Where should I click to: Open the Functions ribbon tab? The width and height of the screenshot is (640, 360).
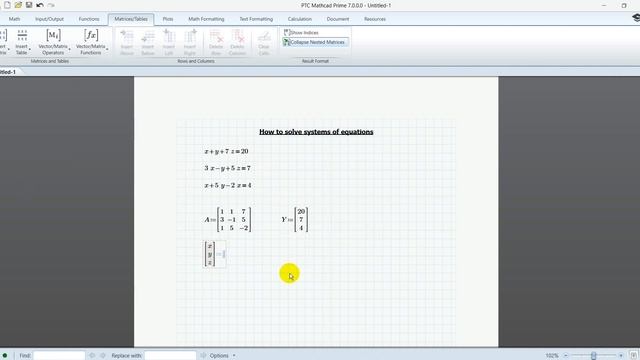pos(89,19)
